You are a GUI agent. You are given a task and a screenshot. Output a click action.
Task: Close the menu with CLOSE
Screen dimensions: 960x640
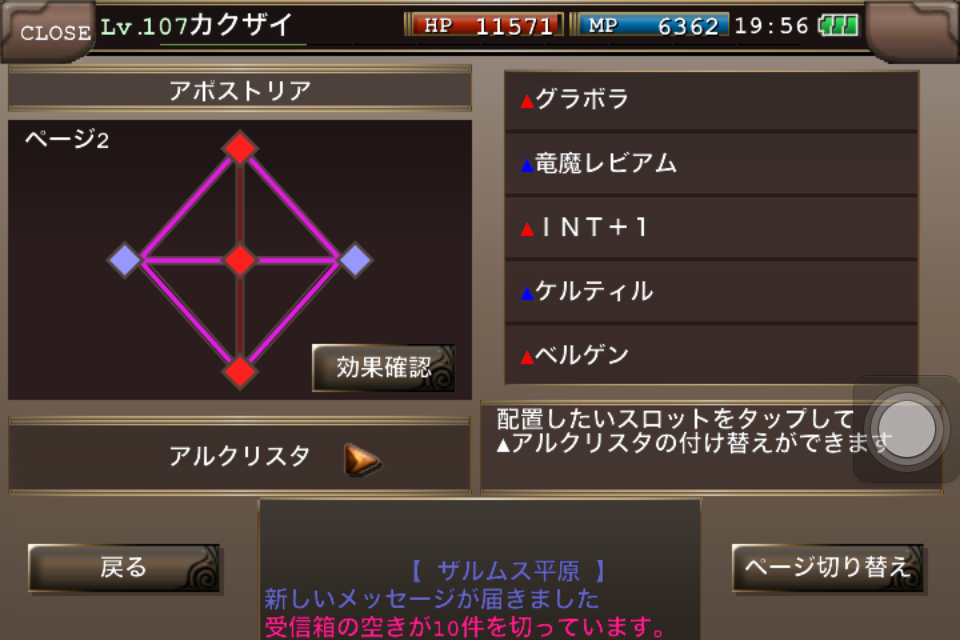click(55, 32)
